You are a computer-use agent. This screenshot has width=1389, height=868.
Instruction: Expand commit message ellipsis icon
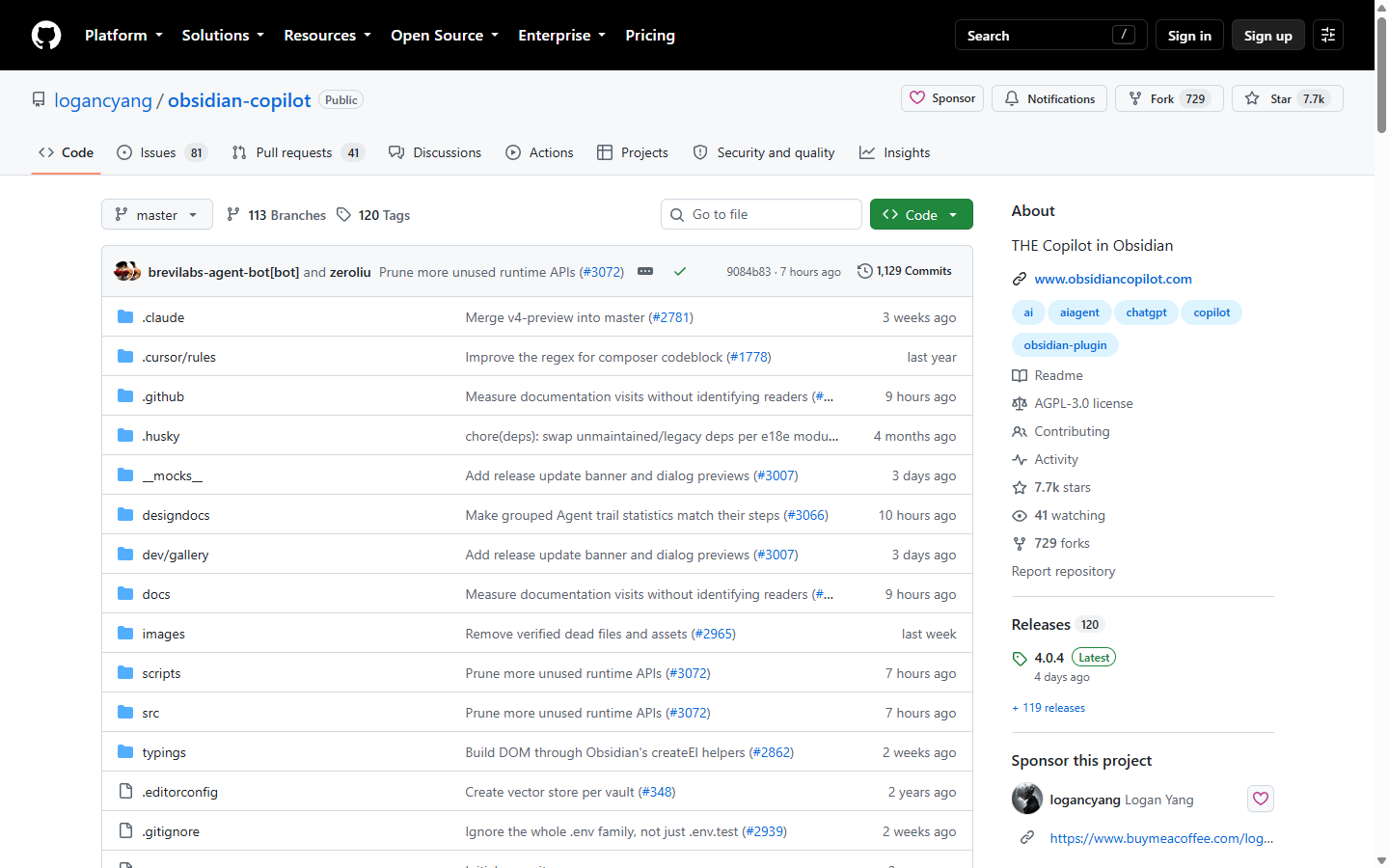645,272
